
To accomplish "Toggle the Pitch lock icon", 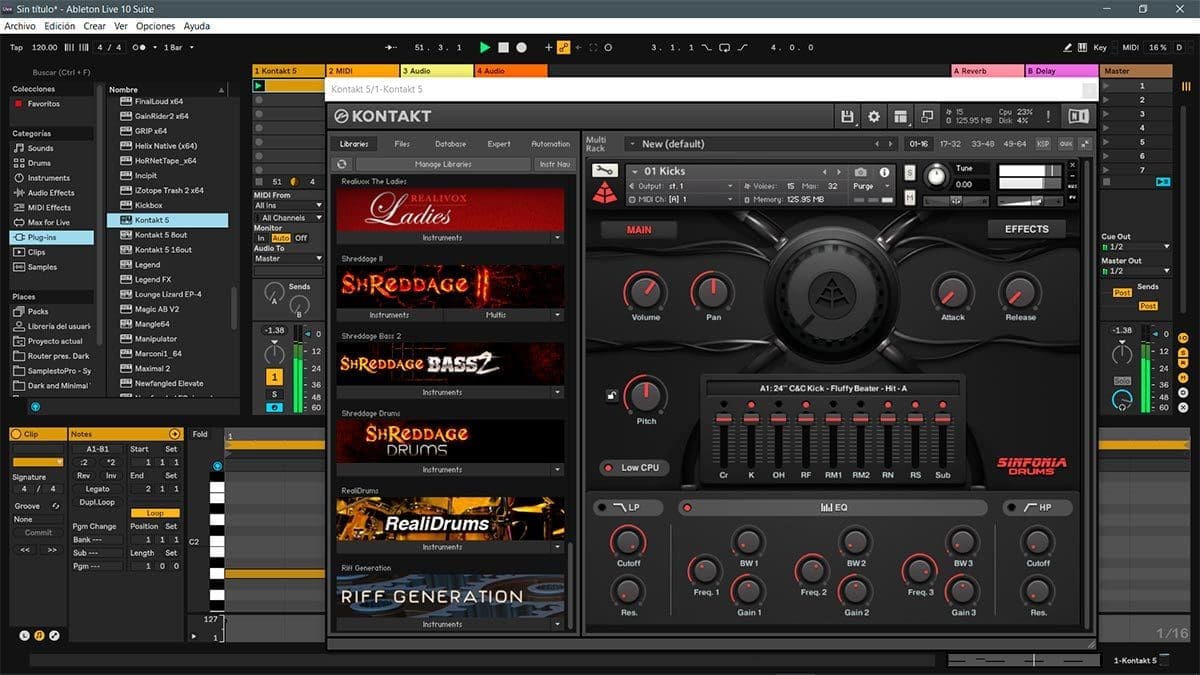I will pos(611,395).
